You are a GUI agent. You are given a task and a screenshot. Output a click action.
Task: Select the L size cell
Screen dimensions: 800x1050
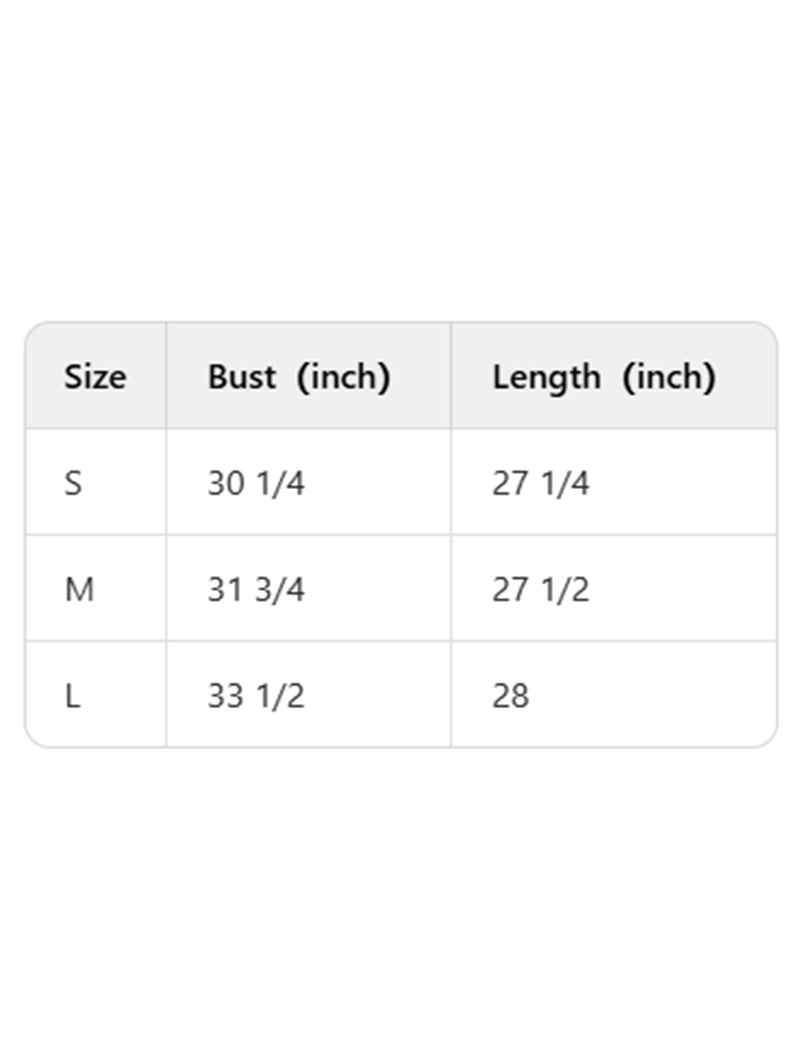click(x=72, y=696)
